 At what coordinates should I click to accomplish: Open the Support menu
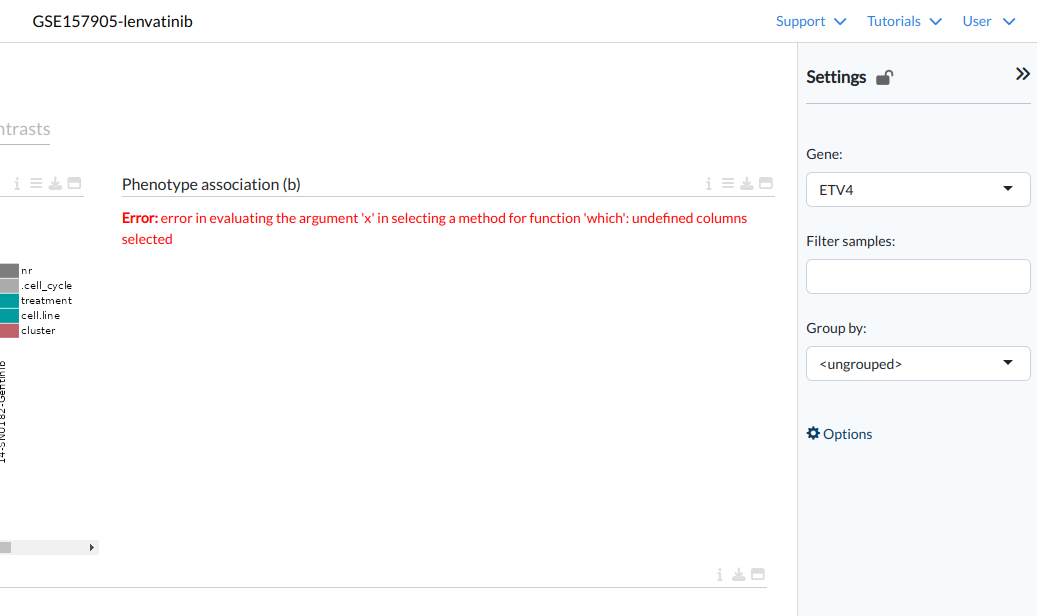coord(811,21)
